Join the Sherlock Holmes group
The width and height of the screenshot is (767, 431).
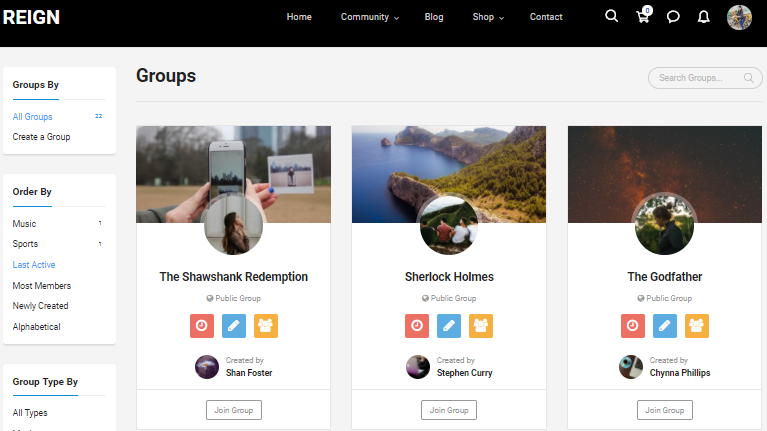click(449, 410)
